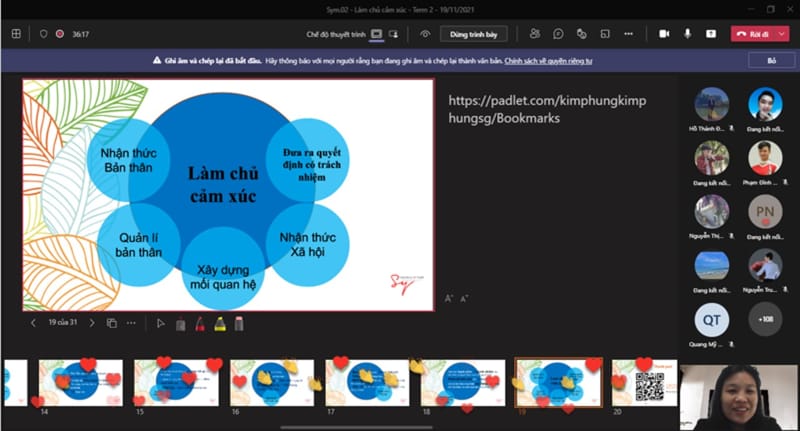Screen dimensions: 800x431
Task: Toggle private view eye icon
Action: point(425,34)
